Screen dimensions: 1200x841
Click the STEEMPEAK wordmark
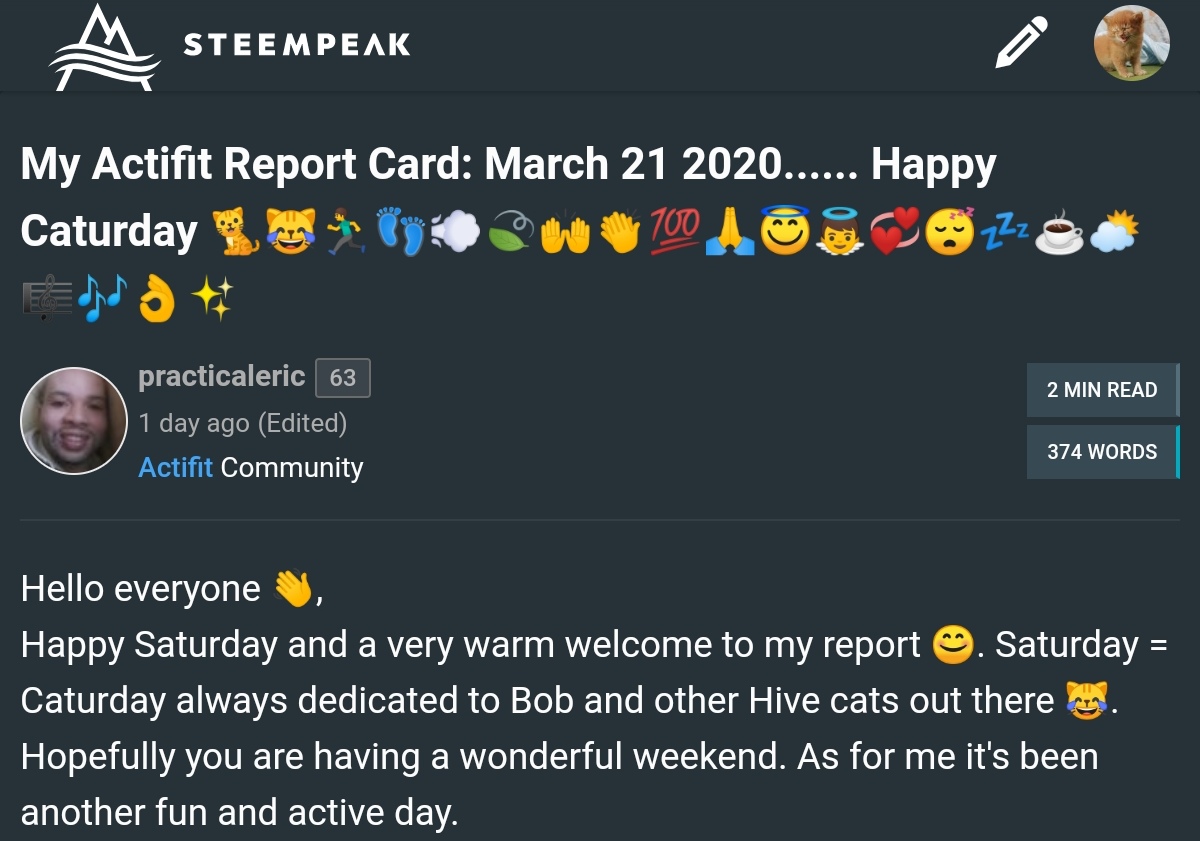pos(297,45)
